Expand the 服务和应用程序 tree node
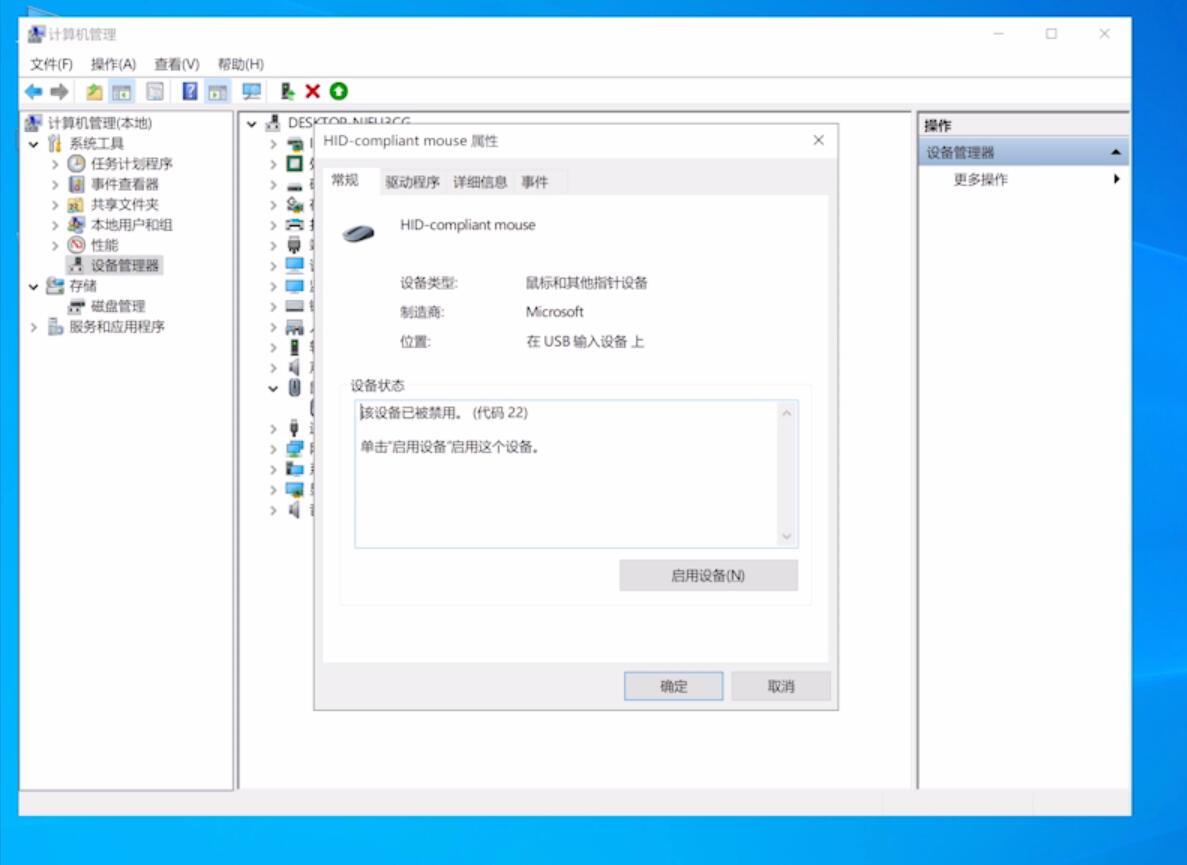 tap(33, 327)
